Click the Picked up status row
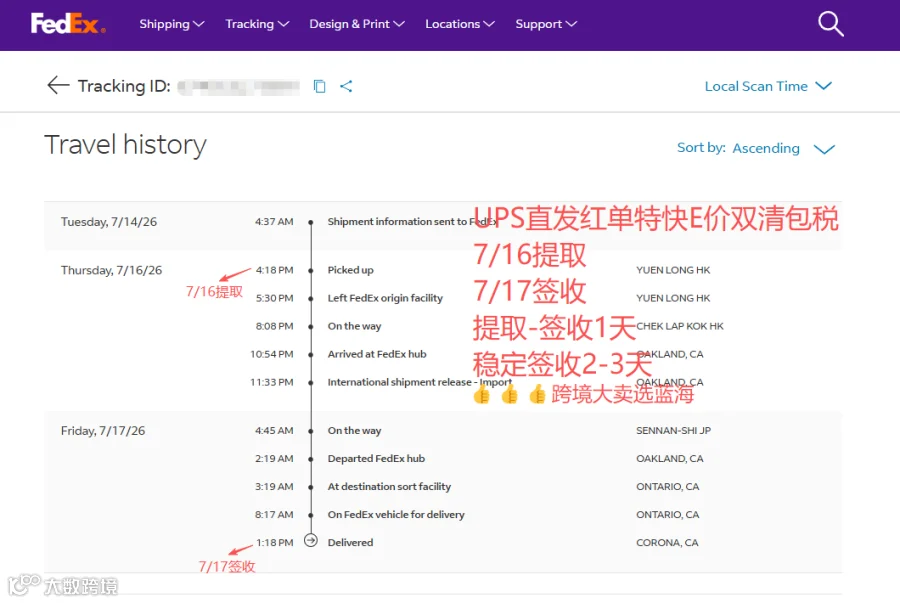Image resolution: width=900 pixels, height=603 pixels. (x=350, y=270)
